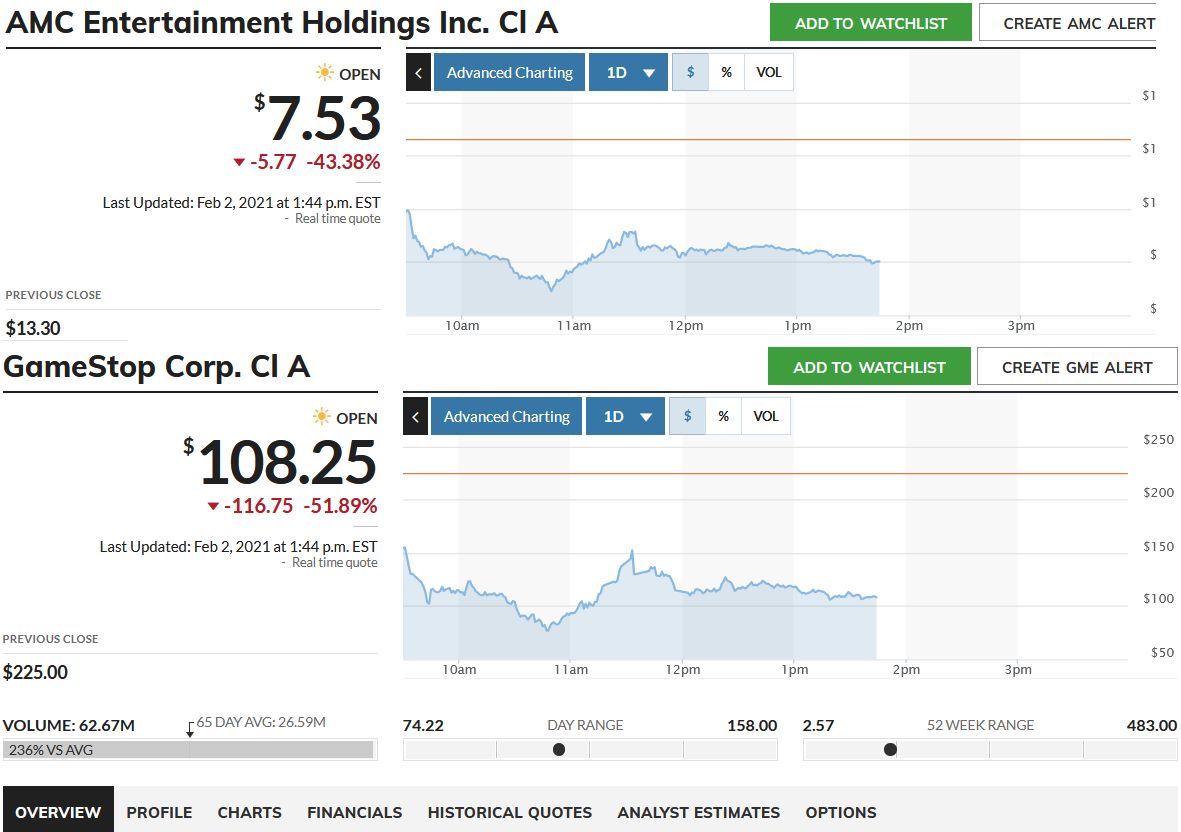
Task: Show volume on the AMC chart
Action: pyautogui.click(x=769, y=73)
